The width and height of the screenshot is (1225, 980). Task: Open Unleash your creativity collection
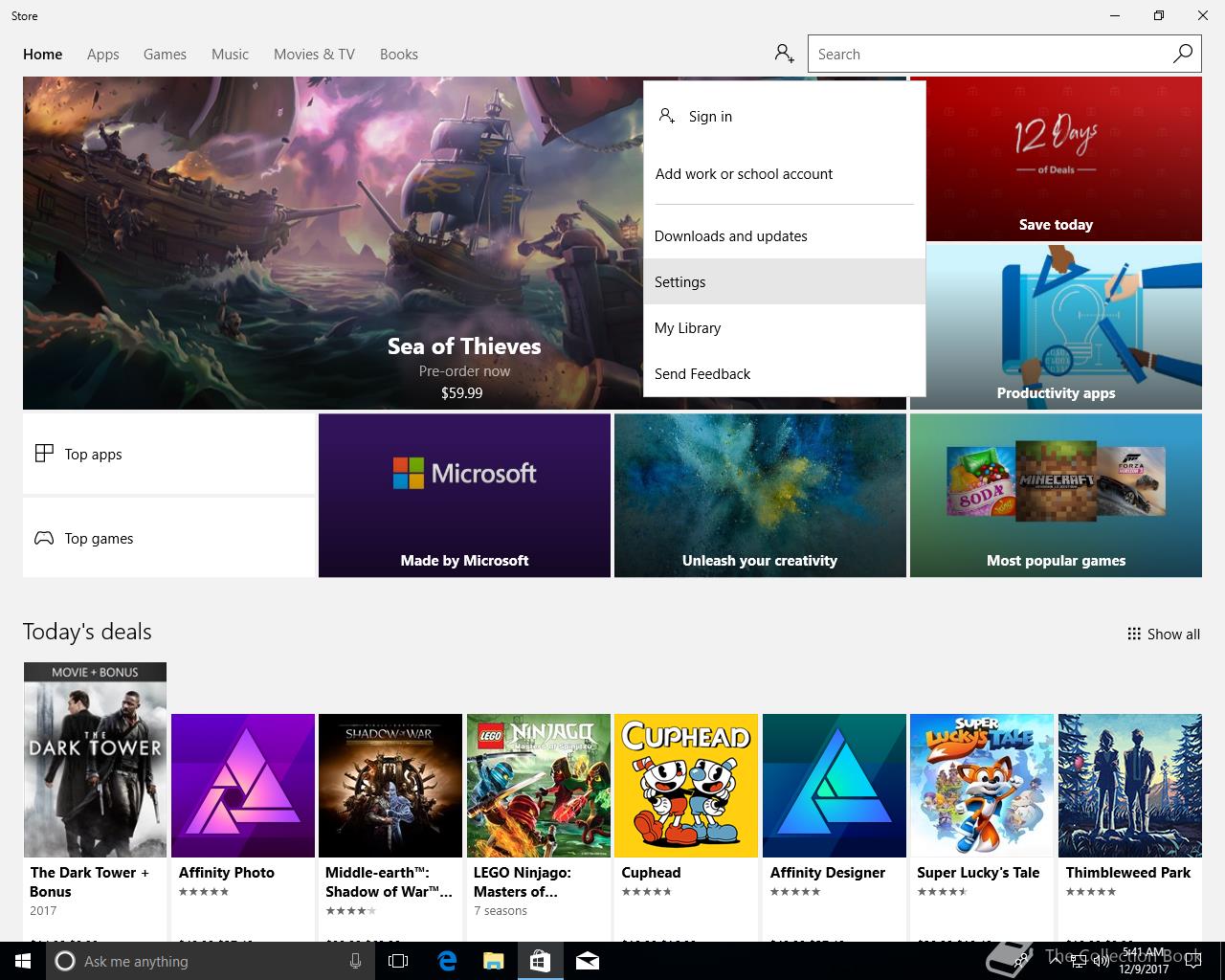(x=760, y=495)
